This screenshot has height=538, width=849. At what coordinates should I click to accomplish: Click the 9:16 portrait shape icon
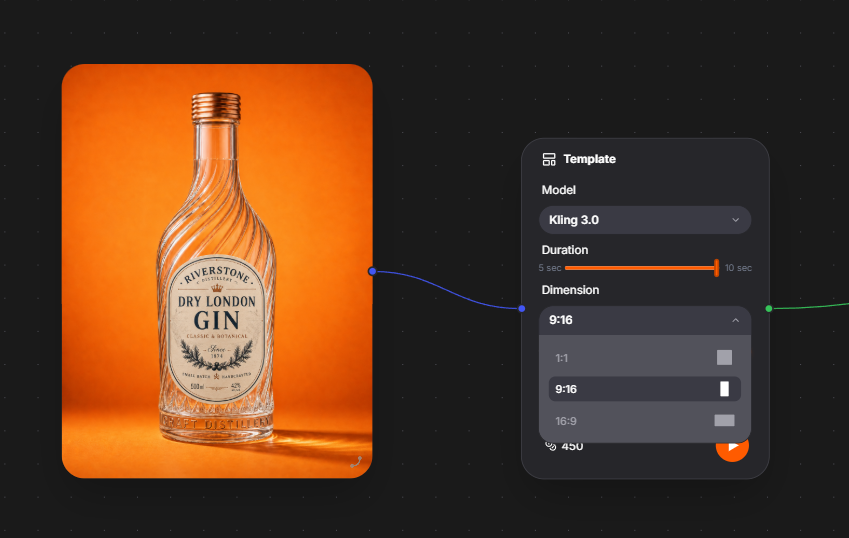point(724,389)
